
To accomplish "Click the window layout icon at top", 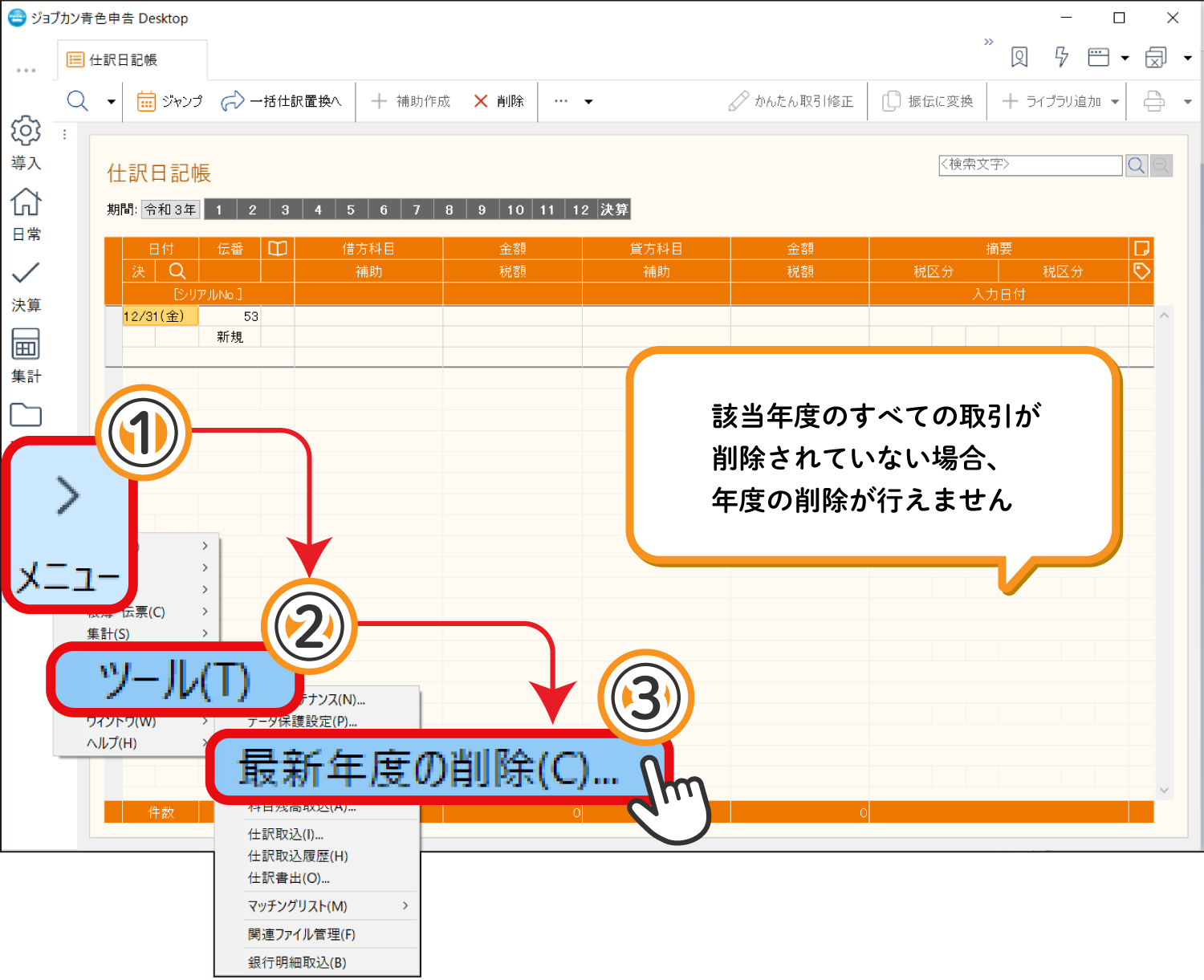I will (x=1098, y=57).
